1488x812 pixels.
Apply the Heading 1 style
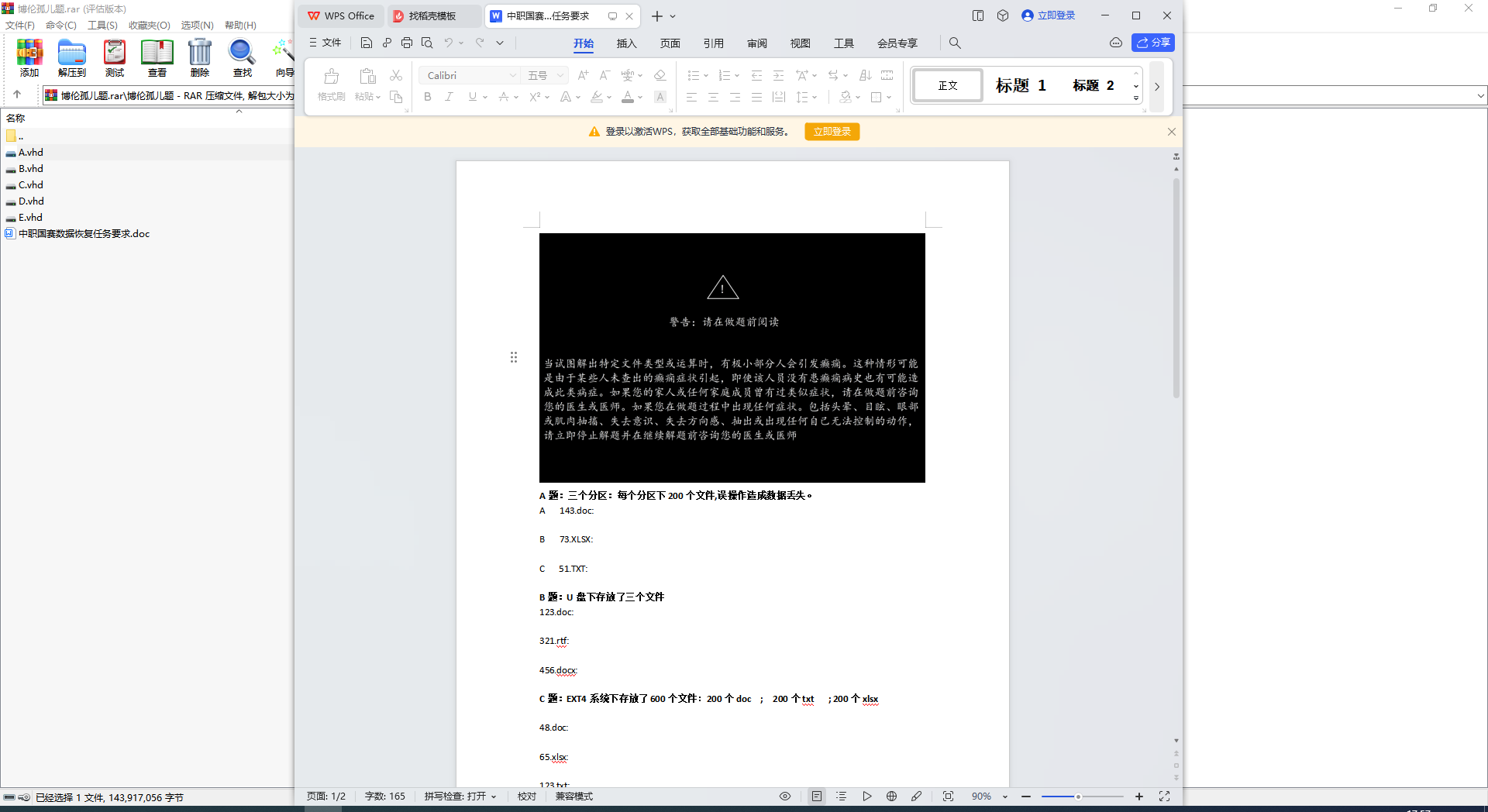click(1021, 85)
